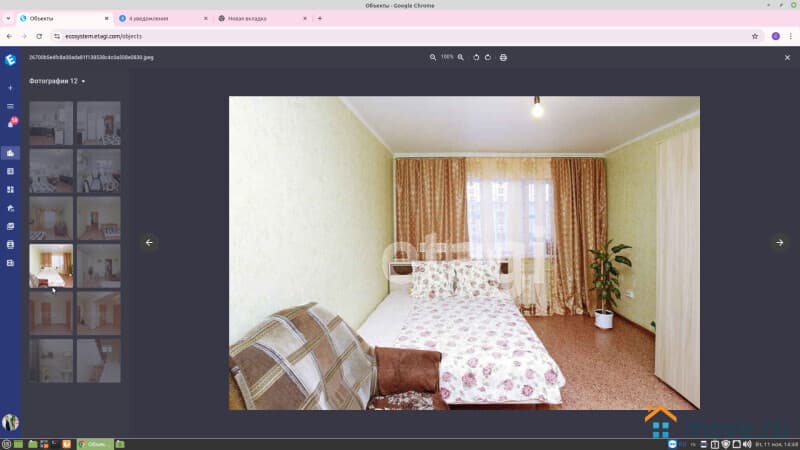Switch to the Новая вкладка tab
The width and height of the screenshot is (800, 450).
tap(260, 18)
